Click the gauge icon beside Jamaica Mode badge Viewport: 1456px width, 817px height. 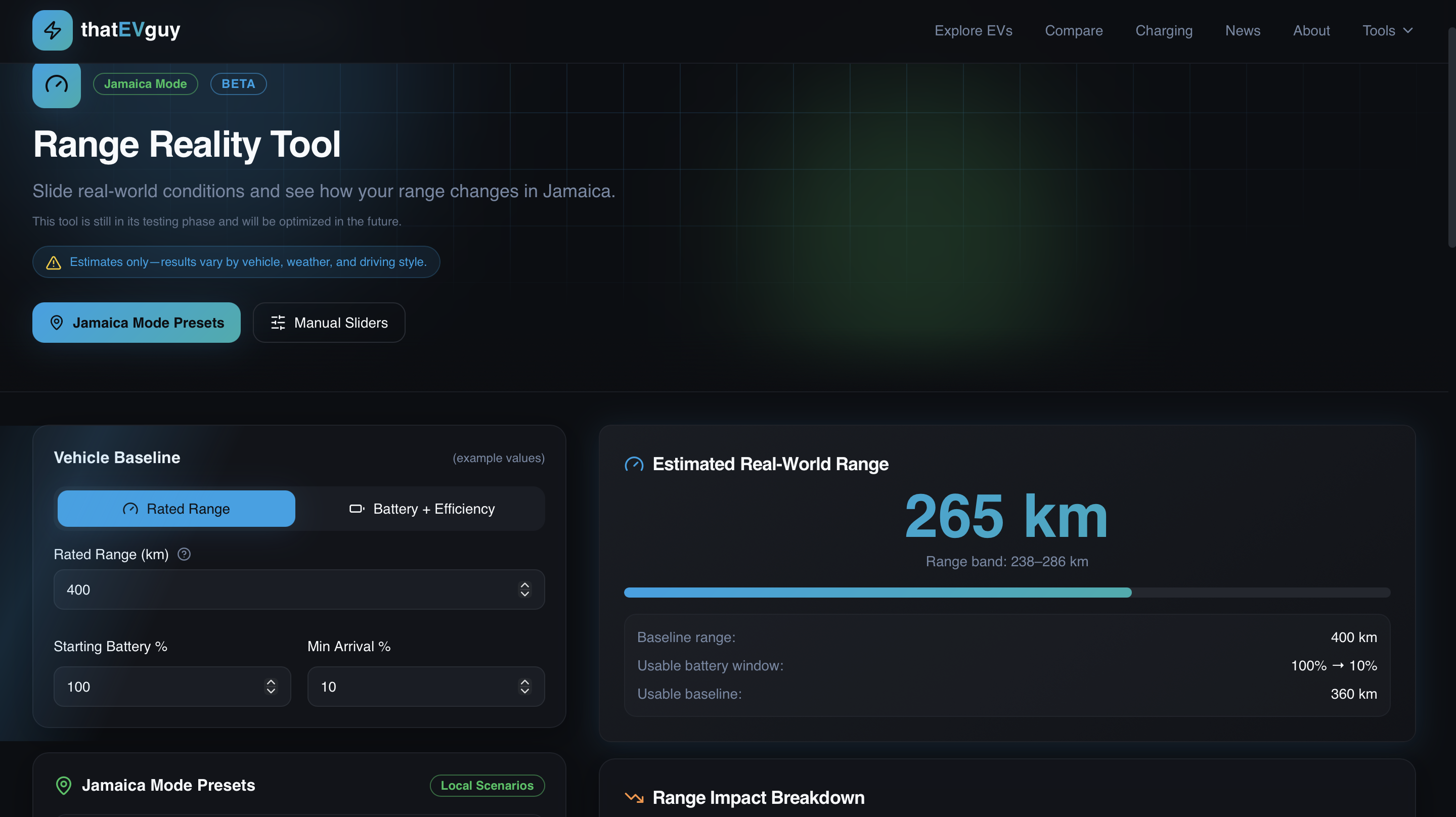tap(57, 85)
